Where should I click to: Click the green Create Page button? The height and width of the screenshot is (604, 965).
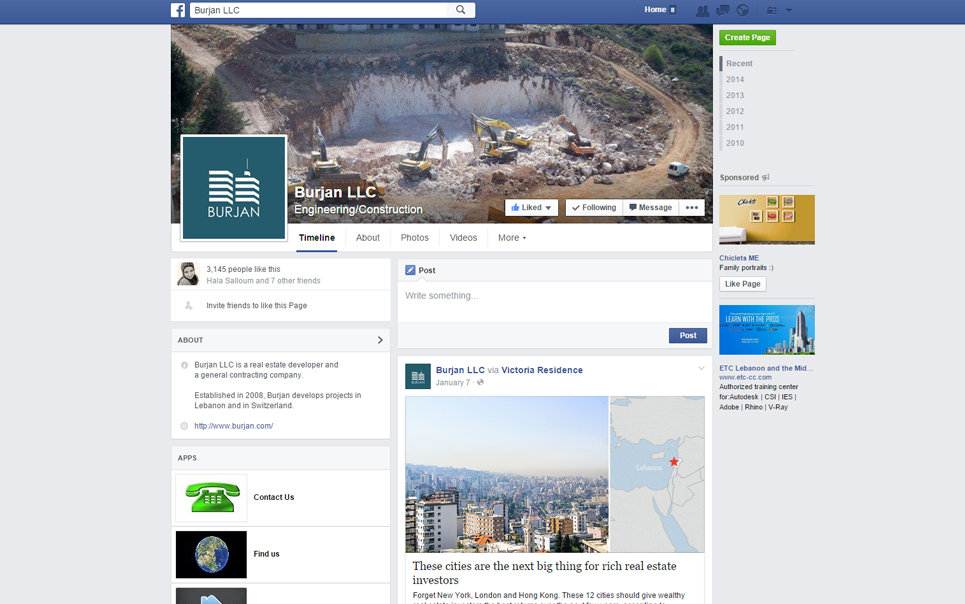pyautogui.click(x=747, y=38)
